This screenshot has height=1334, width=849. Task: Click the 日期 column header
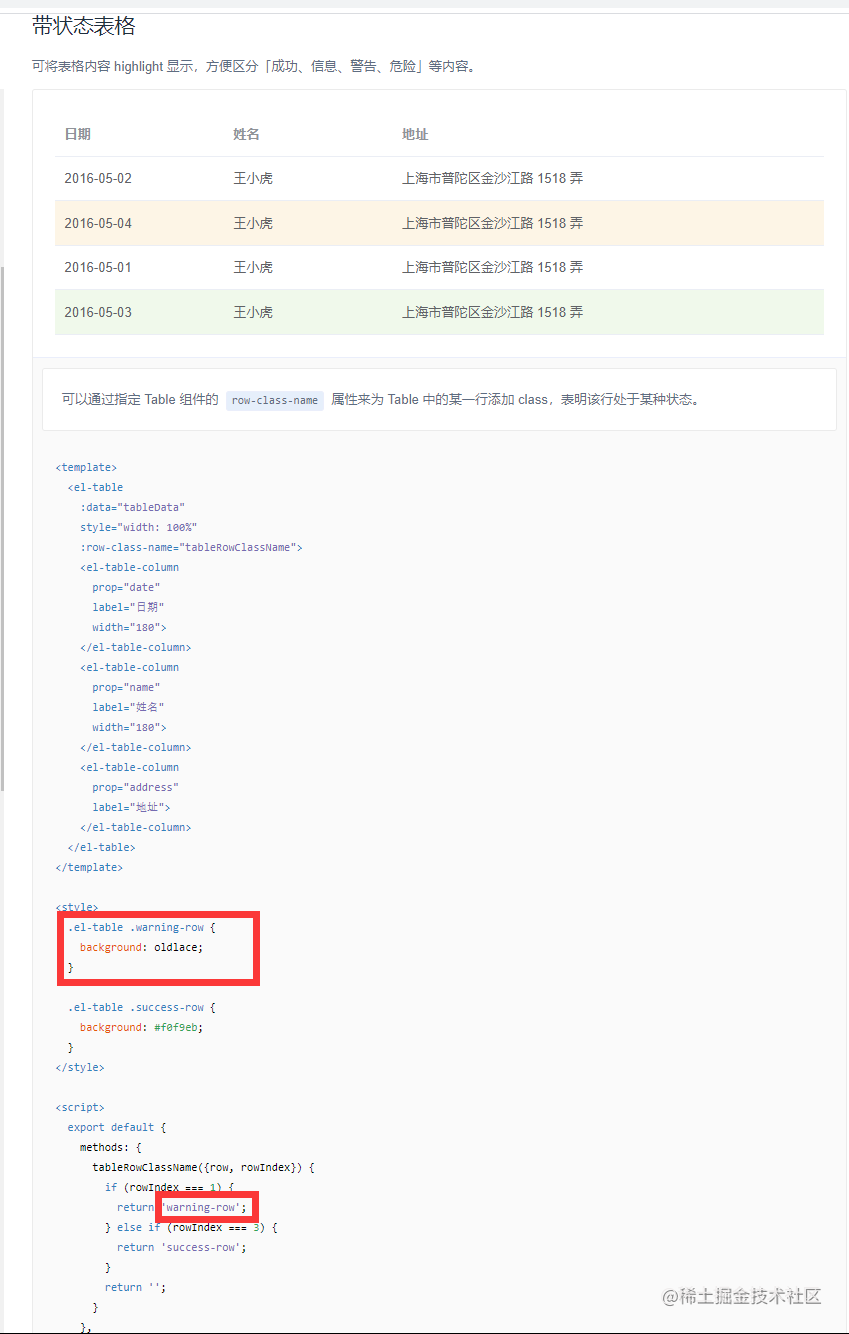(x=78, y=134)
